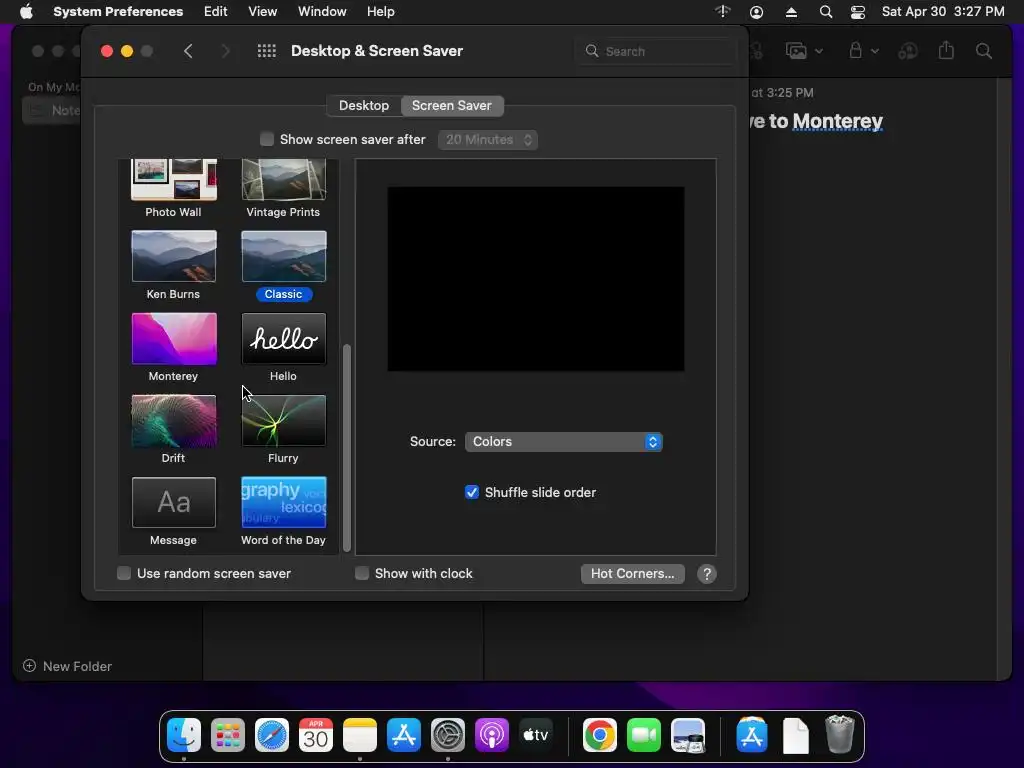Screen dimensions: 1024x768
Task: Open the Window menu
Action: click(x=322, y=12)
